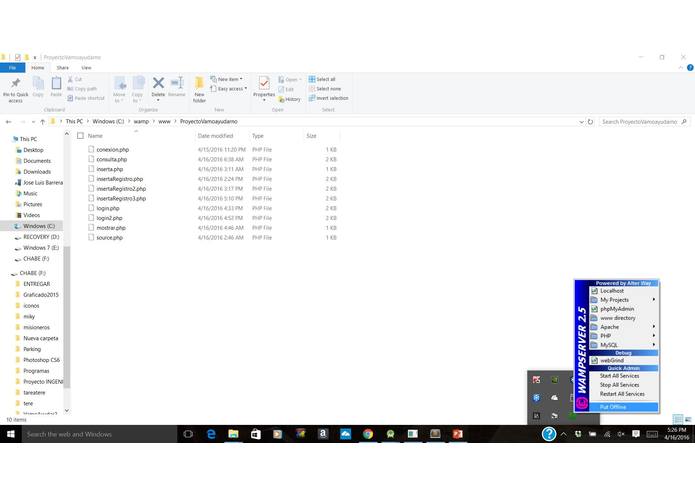The height and width of the screenshot is (494, 695).
Task: Open the File ribbon tab
Action: pos(12,68)
